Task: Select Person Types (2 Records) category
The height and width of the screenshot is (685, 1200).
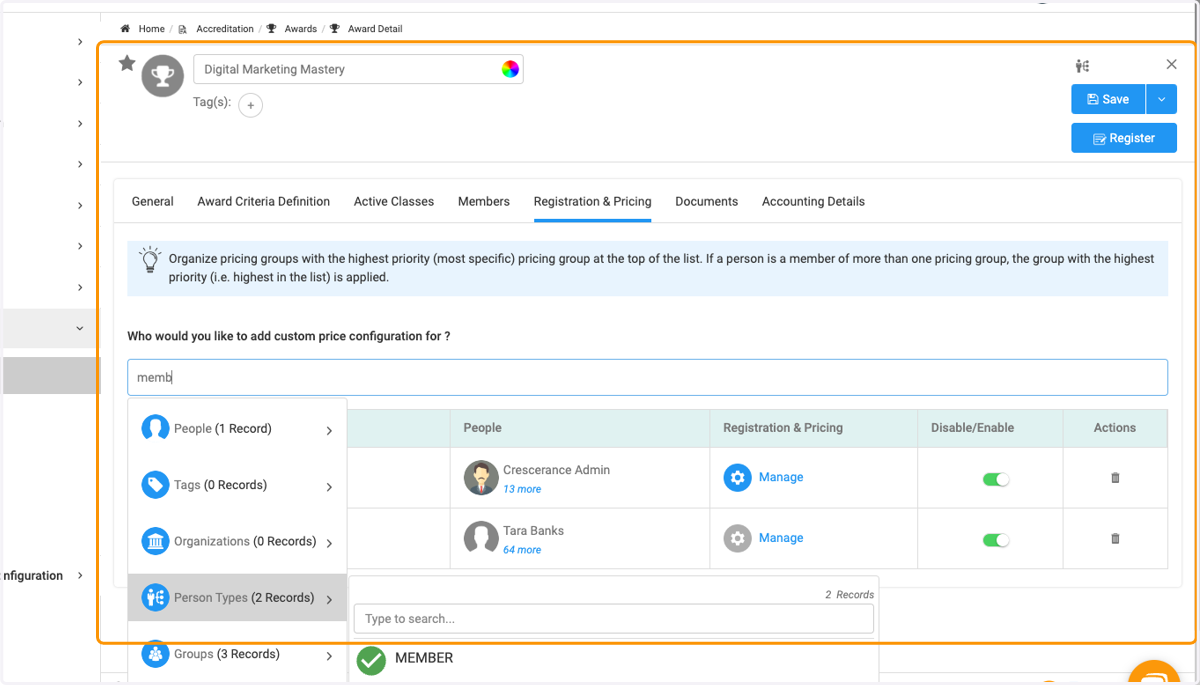Action: (x=238, y=598)
